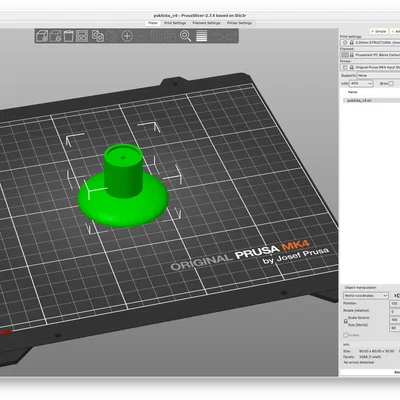
Task: Click the Add instance plus icon
Action: [127, 36]
